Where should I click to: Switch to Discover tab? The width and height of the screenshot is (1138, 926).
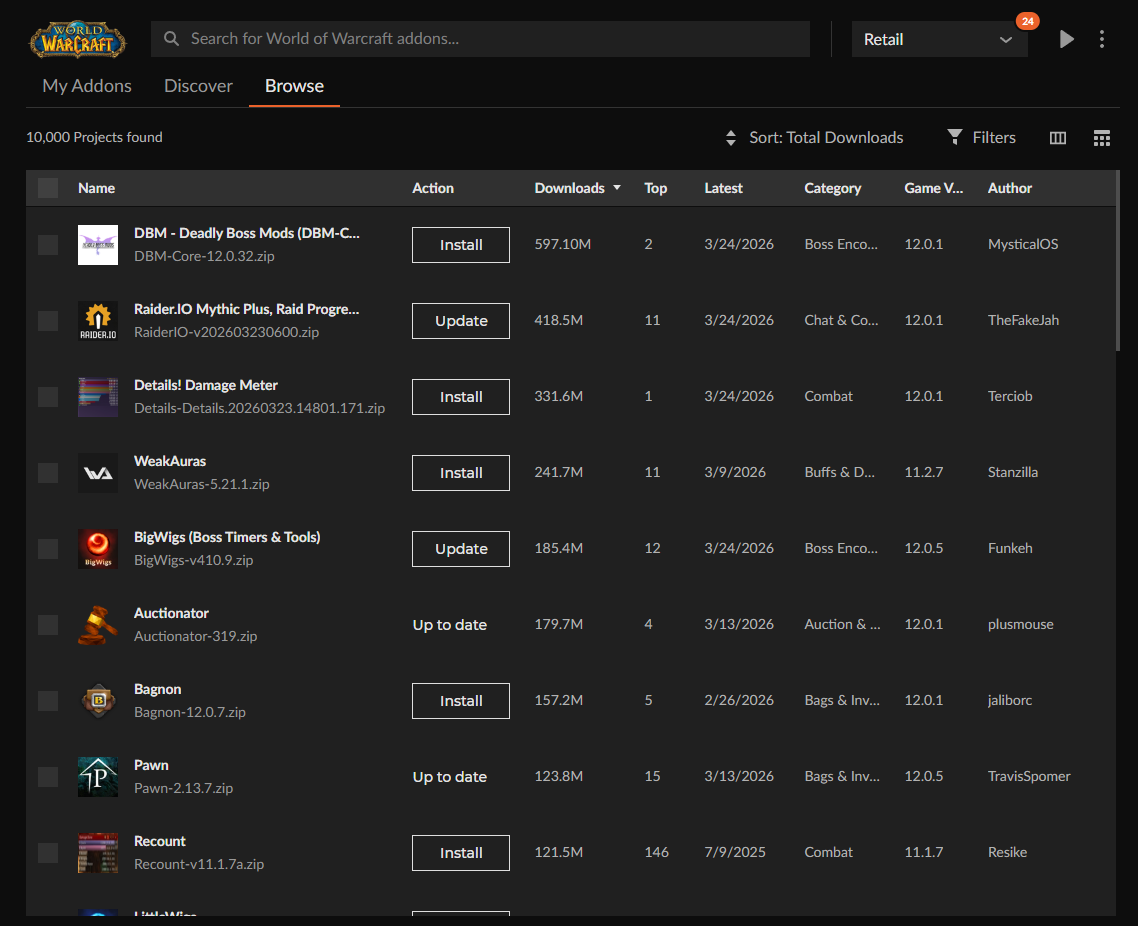pos(198,86)
